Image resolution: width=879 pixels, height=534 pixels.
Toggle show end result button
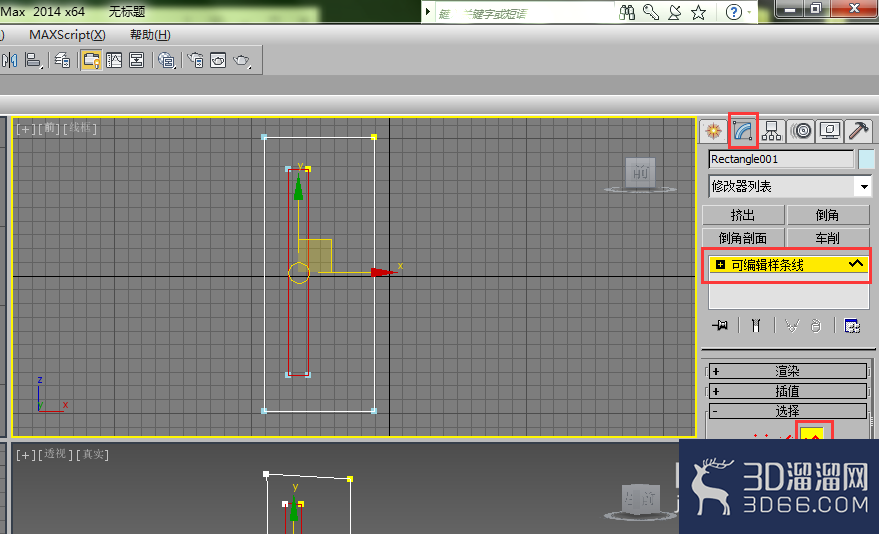756,325
